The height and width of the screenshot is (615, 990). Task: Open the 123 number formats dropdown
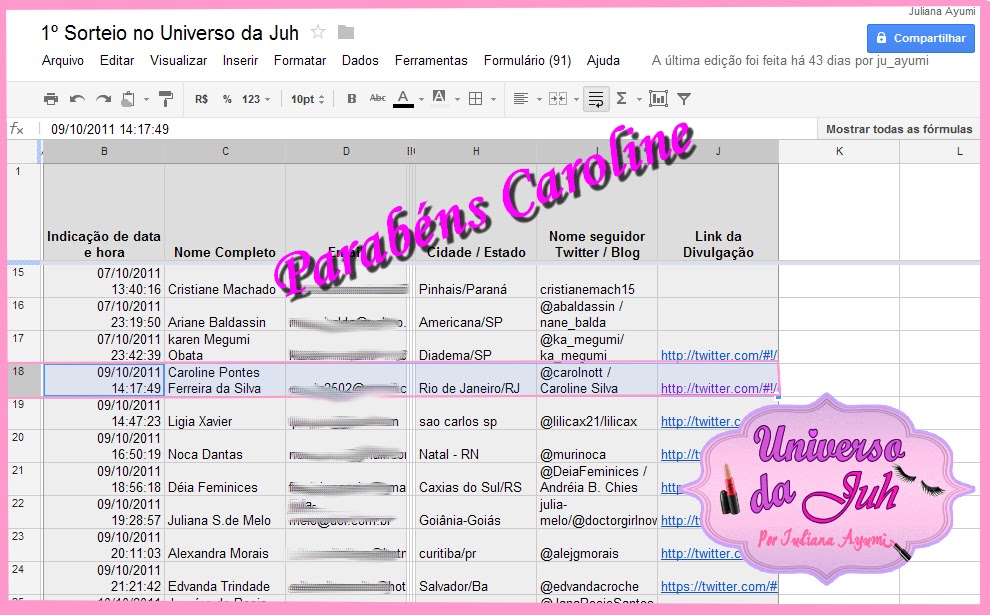pos(256,99)
